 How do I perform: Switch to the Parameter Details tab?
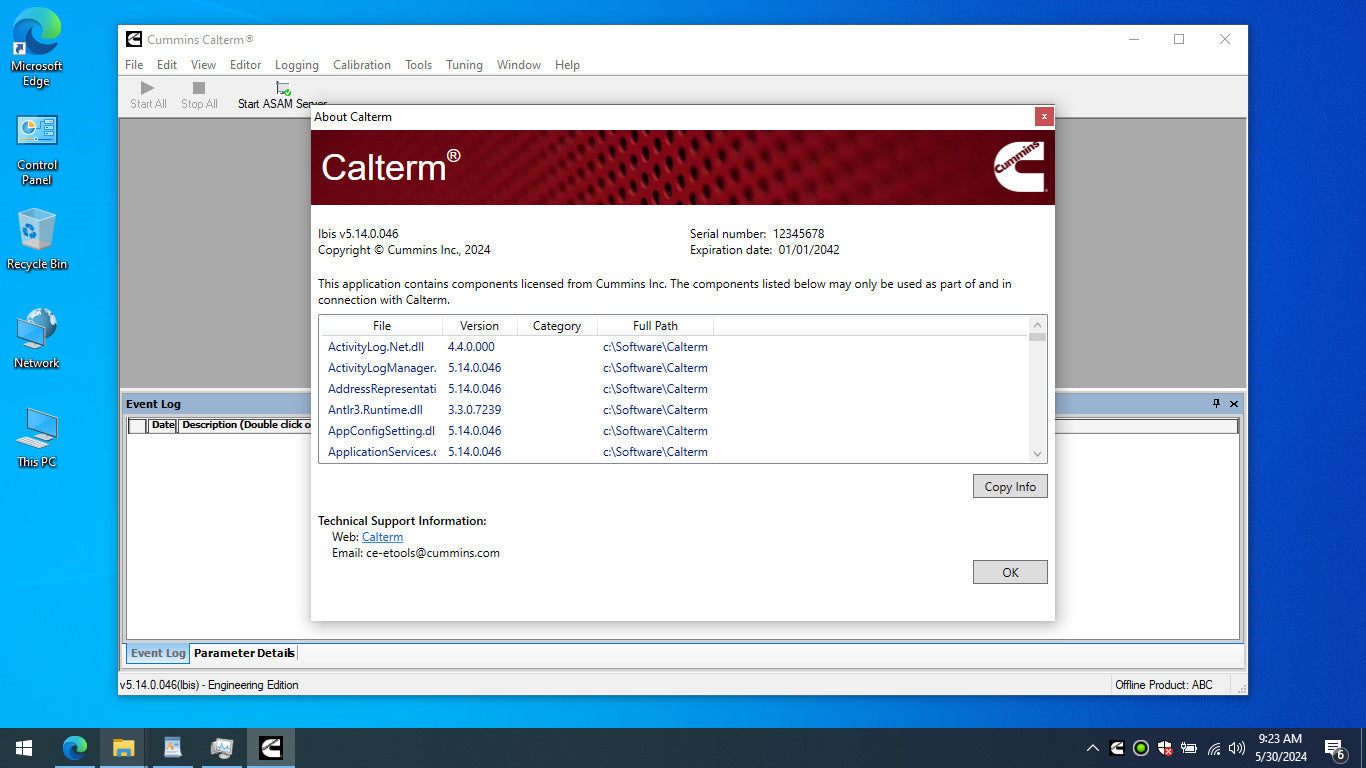click(x=244, y=653)
